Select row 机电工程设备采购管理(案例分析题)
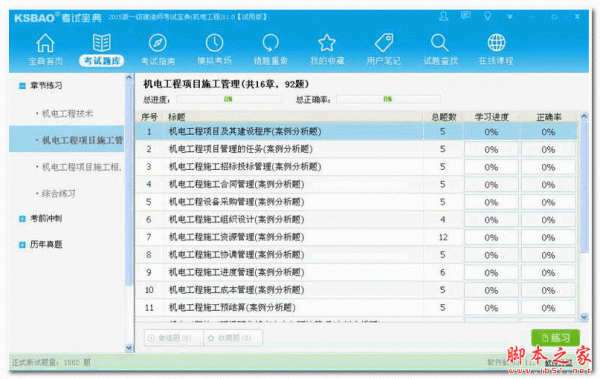 pos(357,202)
